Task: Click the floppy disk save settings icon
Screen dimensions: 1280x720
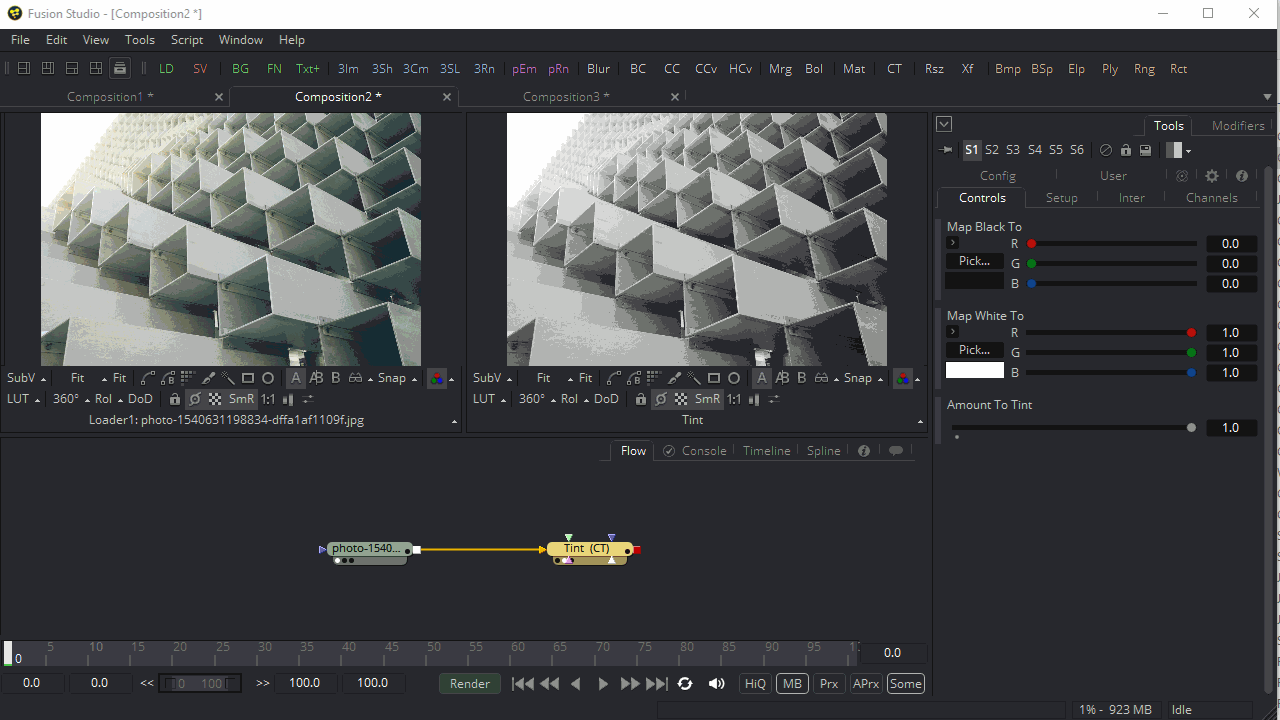Action: click(1146, 150)
